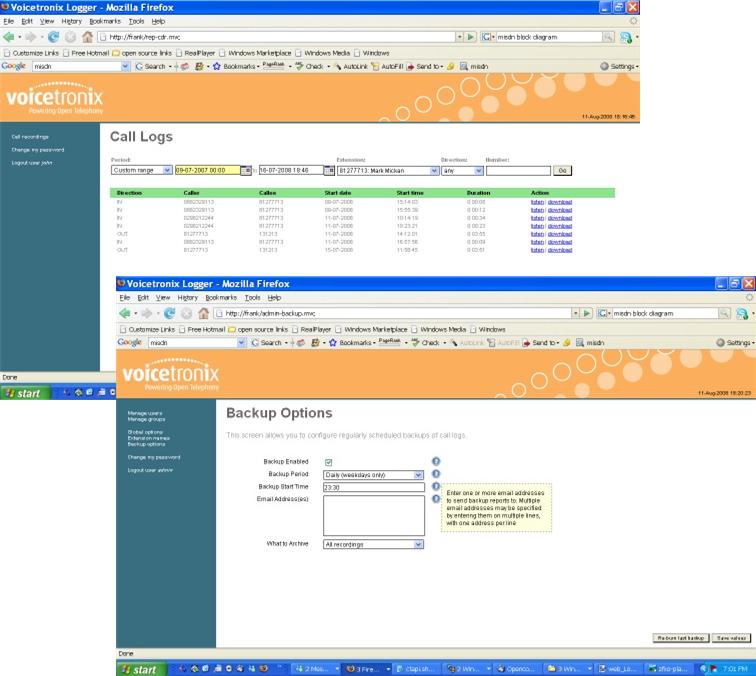Click help icon next to Backup Start Time
The width and height of the screenshot is (756, 676).
[436, 486]
